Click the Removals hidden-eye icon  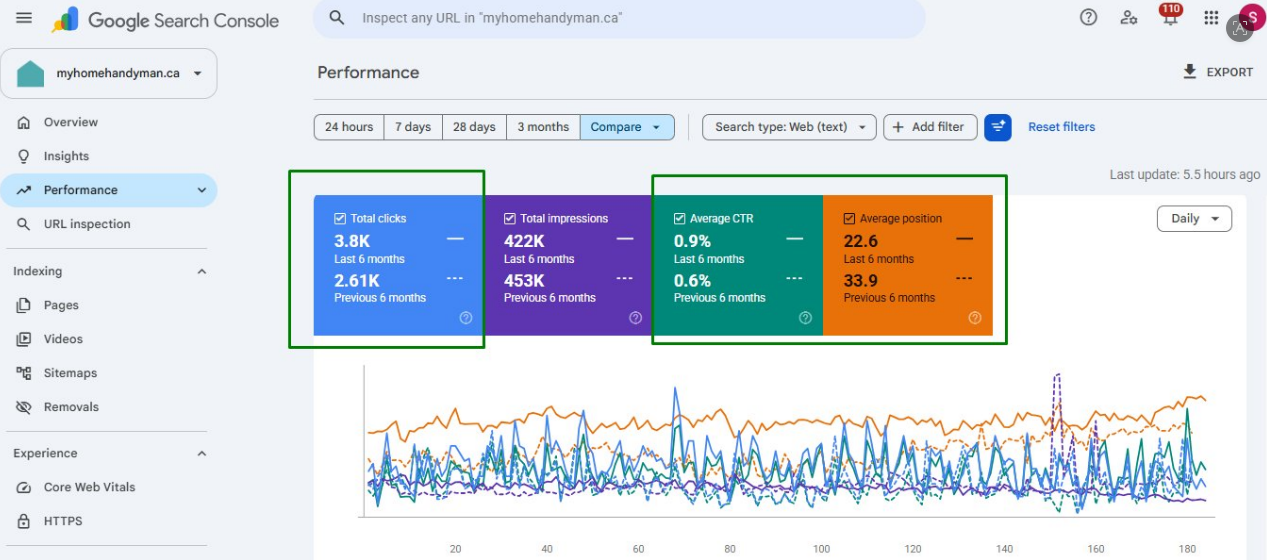pyautogui.click(x=24, y=407)
